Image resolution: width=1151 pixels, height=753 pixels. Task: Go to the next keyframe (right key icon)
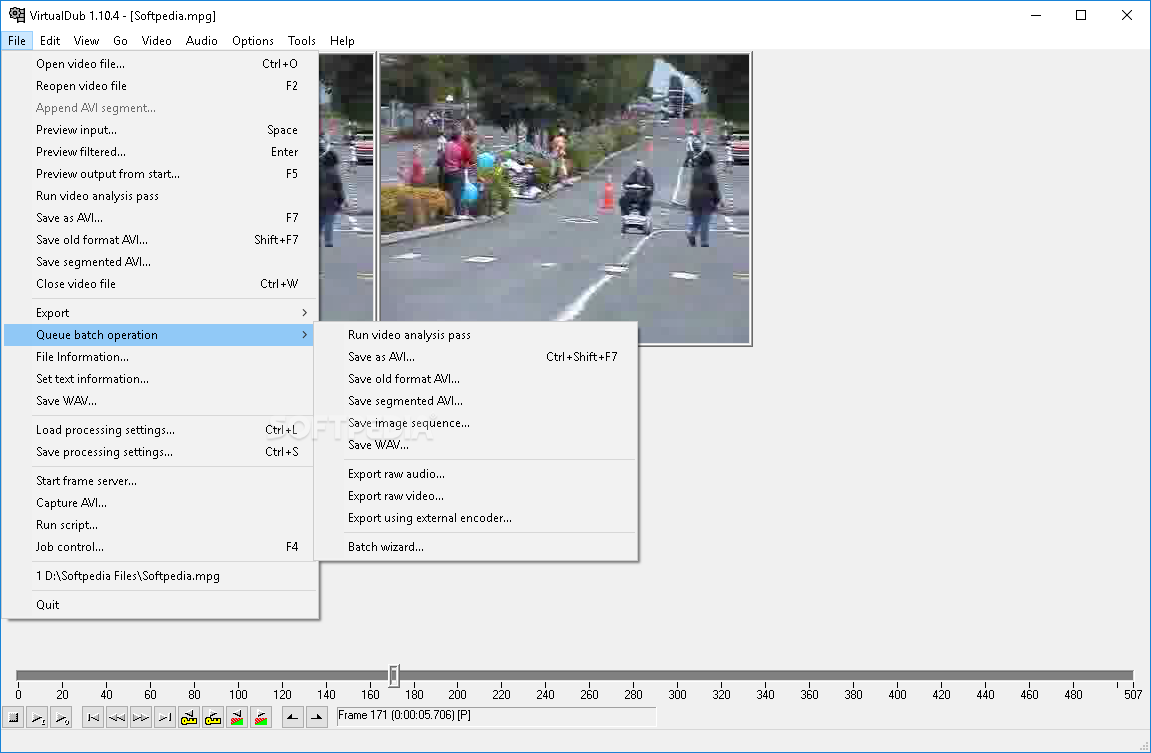coord(213,717)
